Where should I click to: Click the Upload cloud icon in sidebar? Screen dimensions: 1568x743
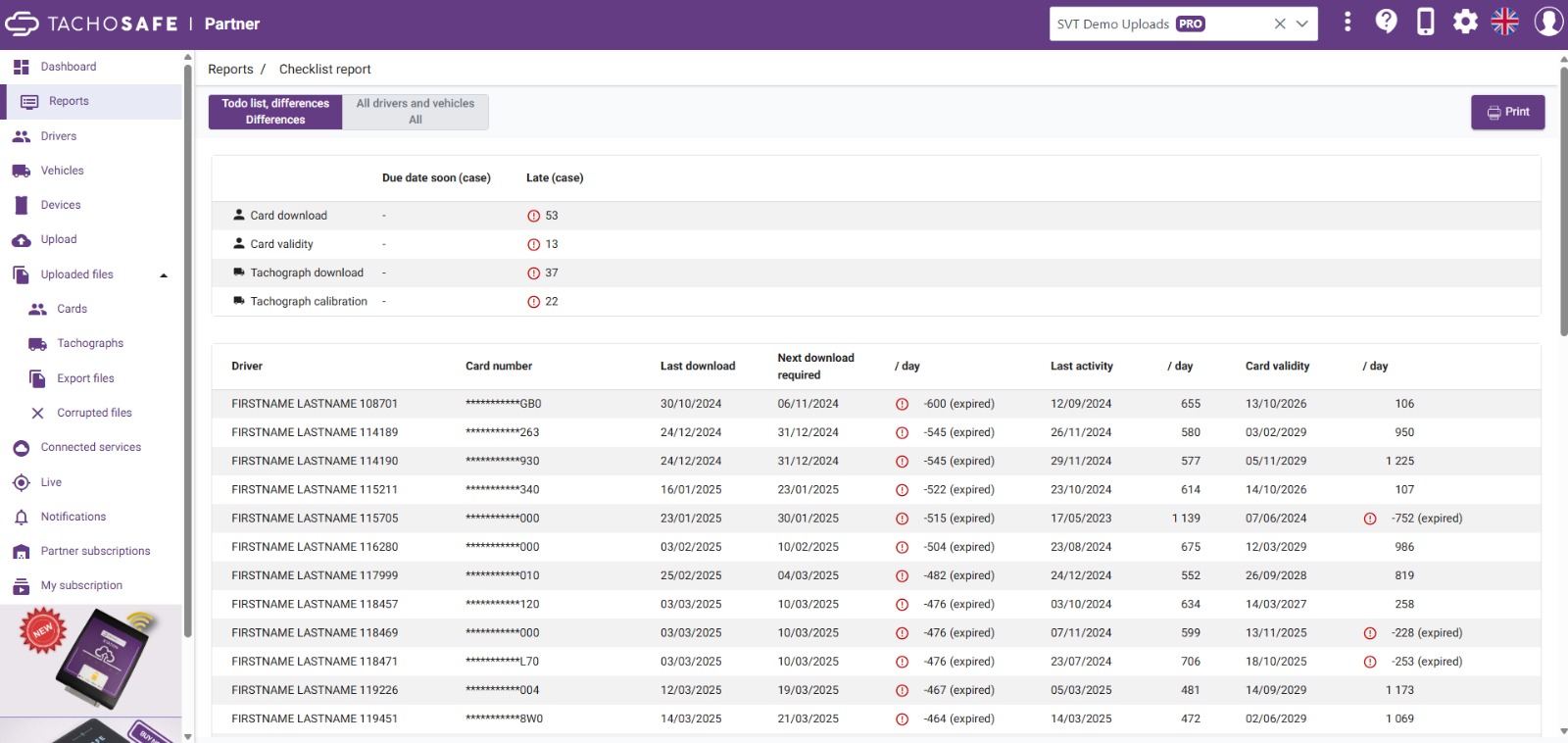[22, 240]
